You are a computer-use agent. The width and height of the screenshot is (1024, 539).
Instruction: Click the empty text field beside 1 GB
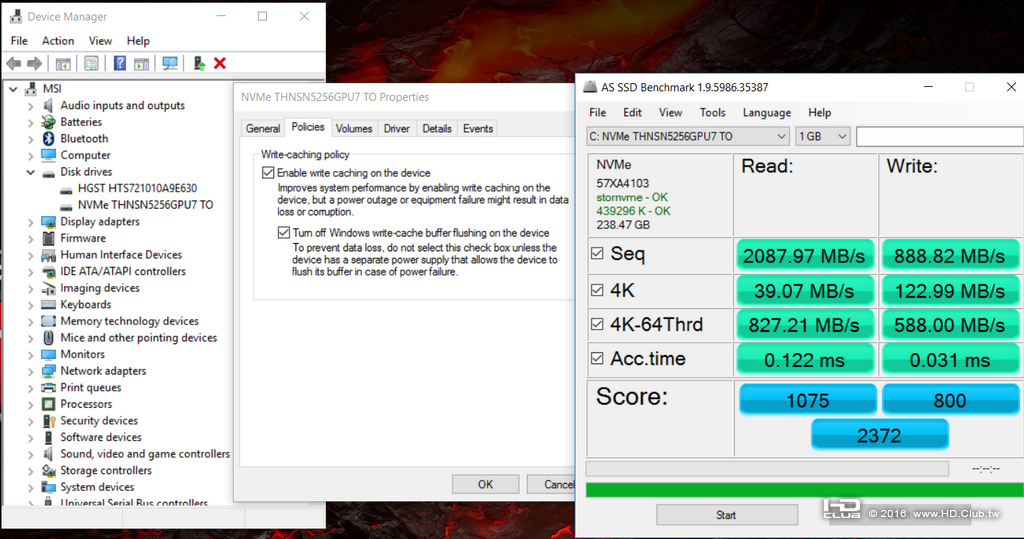(940, 137)
